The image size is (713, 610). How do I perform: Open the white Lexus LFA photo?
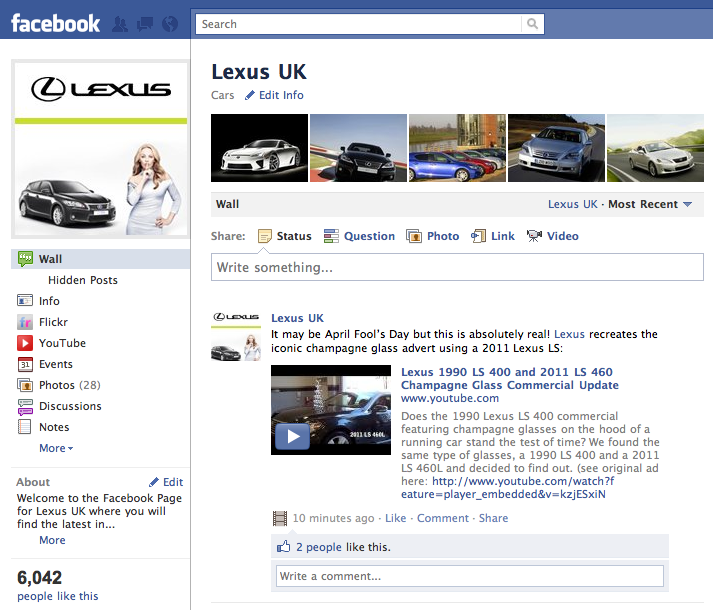(x=259, y=148)
